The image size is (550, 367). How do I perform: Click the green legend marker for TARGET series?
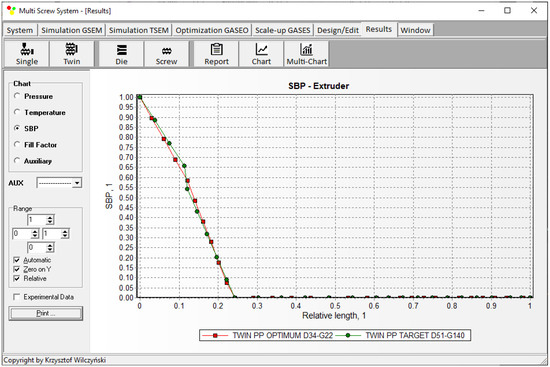[x=348, y=335]
